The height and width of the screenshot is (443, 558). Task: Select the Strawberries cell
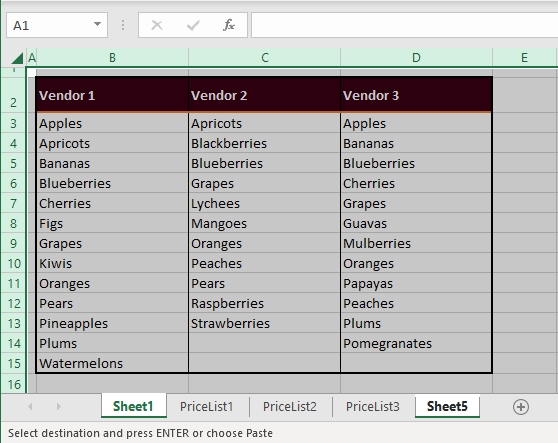click(264, 323)
